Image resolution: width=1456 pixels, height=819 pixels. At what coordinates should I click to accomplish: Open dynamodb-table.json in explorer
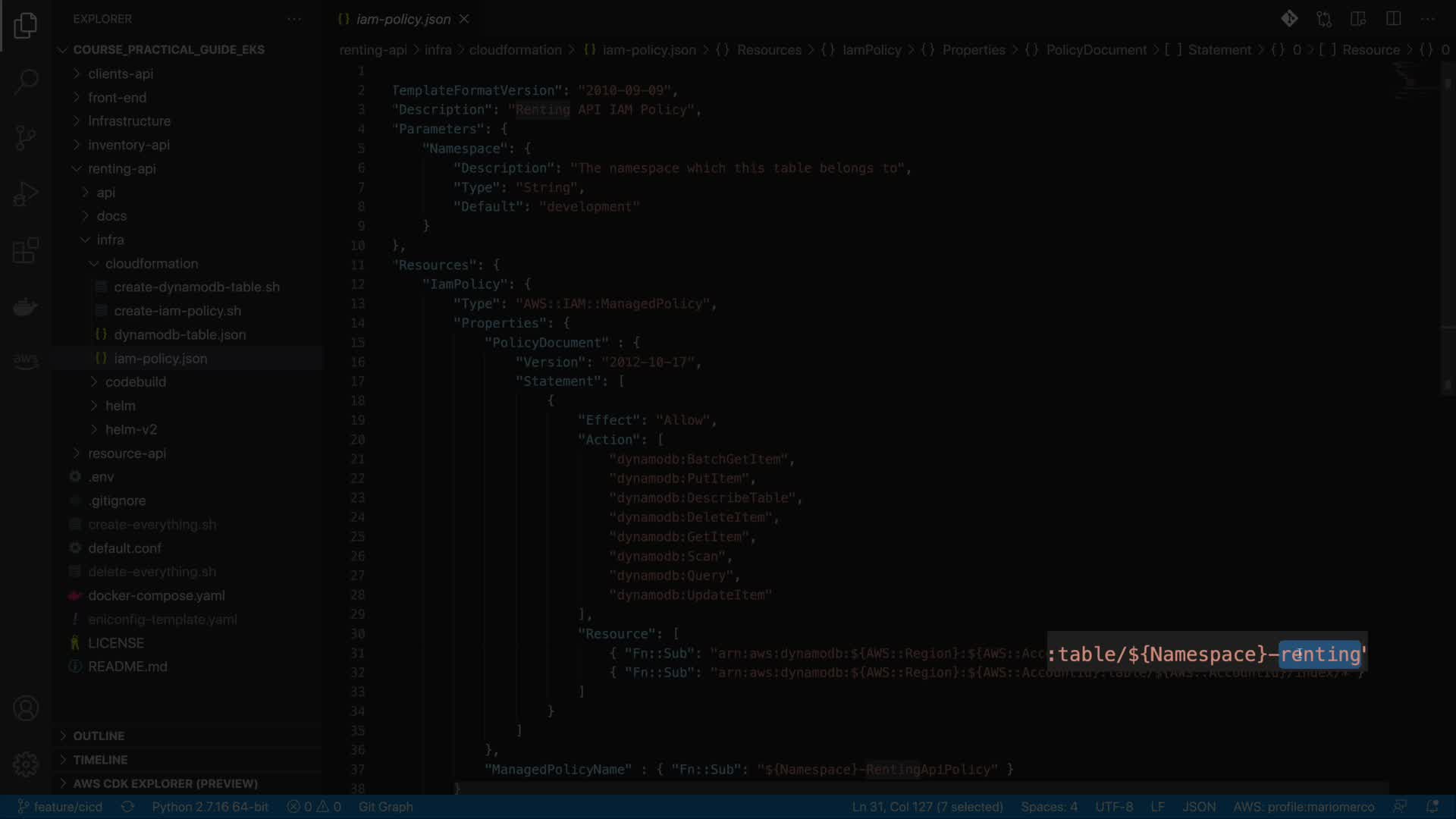coord(180,334)
